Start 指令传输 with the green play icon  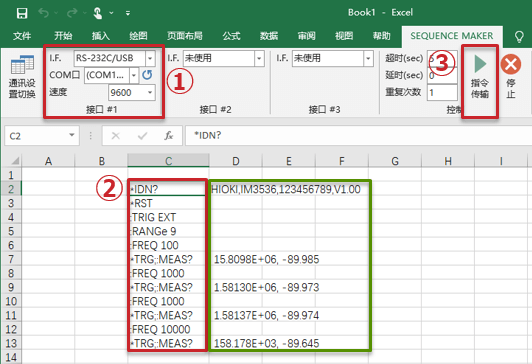480,64
